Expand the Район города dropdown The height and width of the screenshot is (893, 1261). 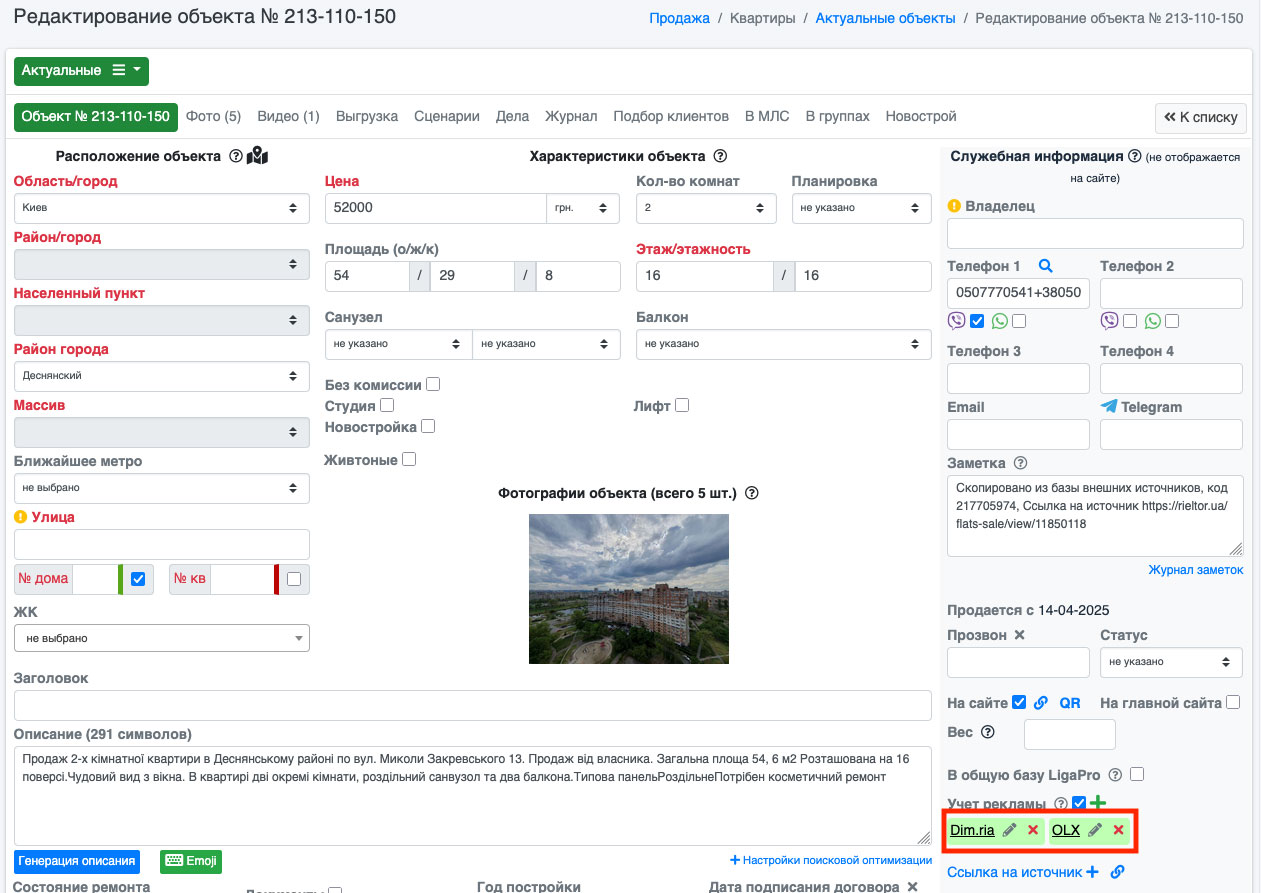pyautogui.click(x=161, y=376)
